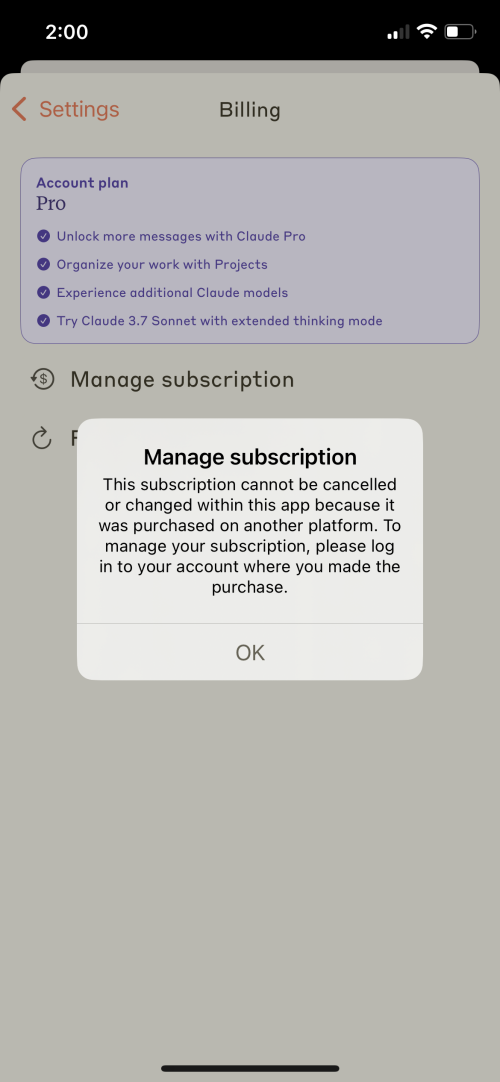Tap the Wi-Fi status icon
Screen dimensions: 500x1082
coord(428,32)
